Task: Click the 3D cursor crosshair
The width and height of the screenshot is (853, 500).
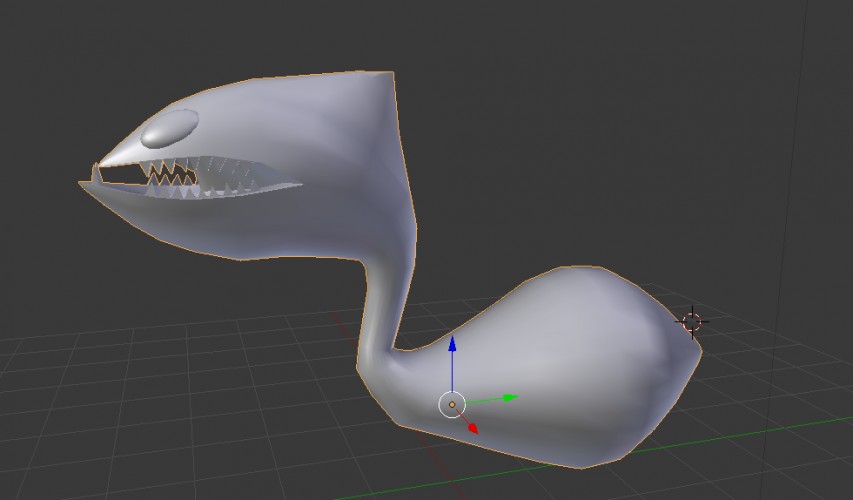Action: click(692, 322)
